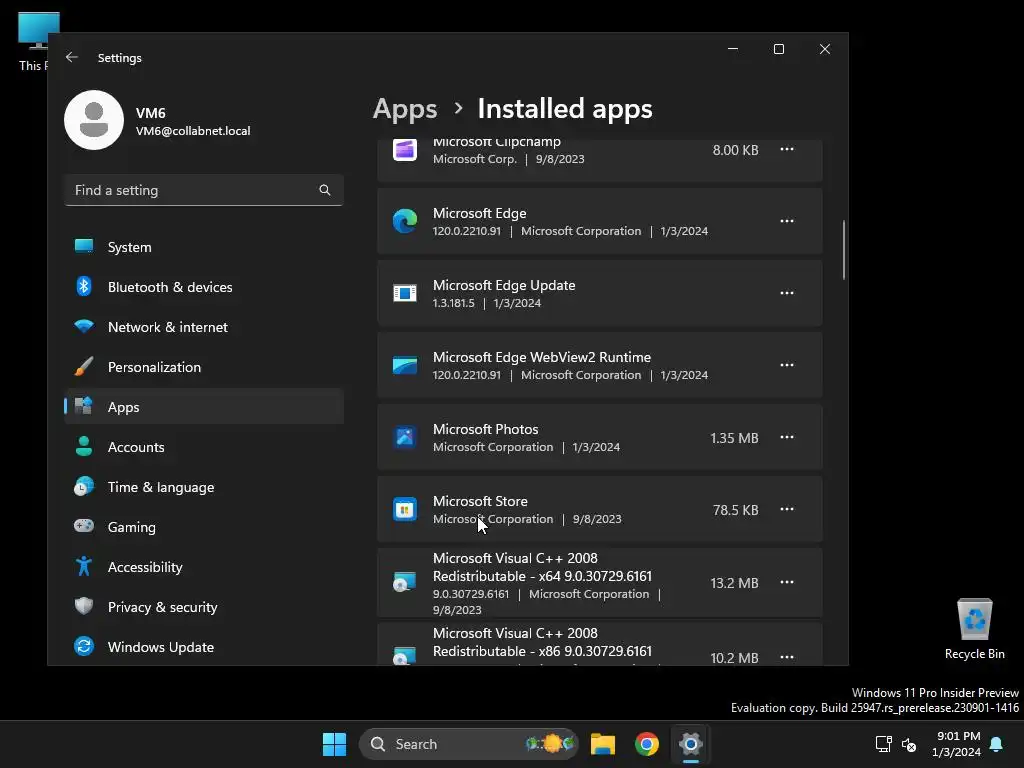Click the Microsoft Edge app icon

click(405, 221)
